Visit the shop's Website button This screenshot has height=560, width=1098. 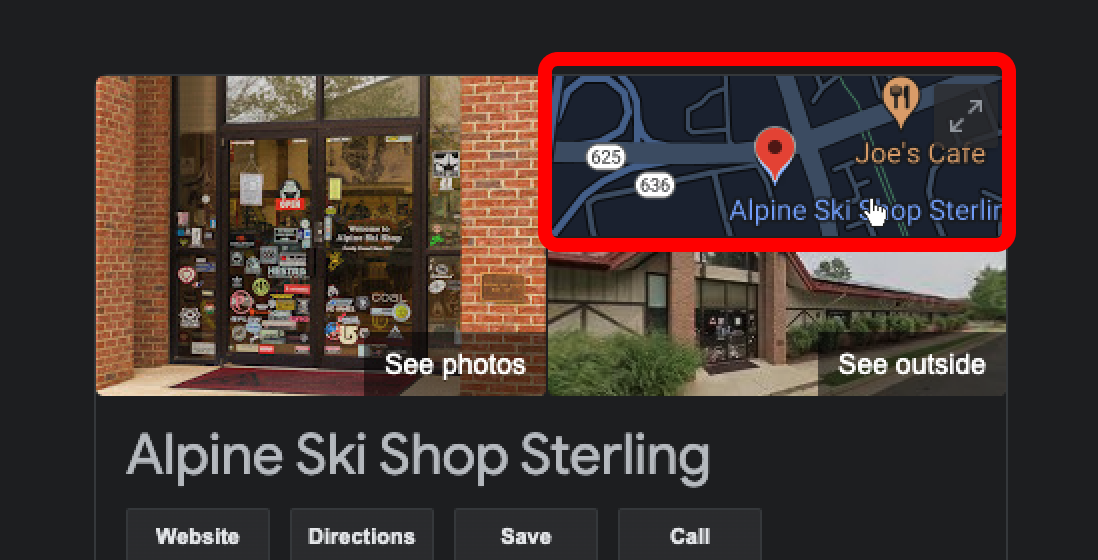(x=197, y=536)
